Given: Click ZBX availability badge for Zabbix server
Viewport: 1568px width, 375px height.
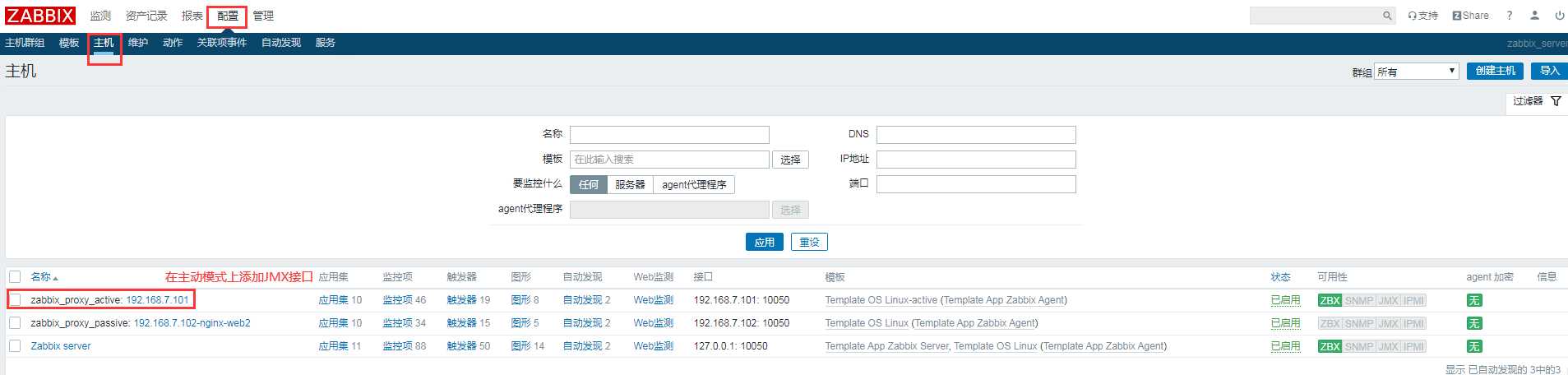Looking at the screenshot, I should [x=1330, y=346].
